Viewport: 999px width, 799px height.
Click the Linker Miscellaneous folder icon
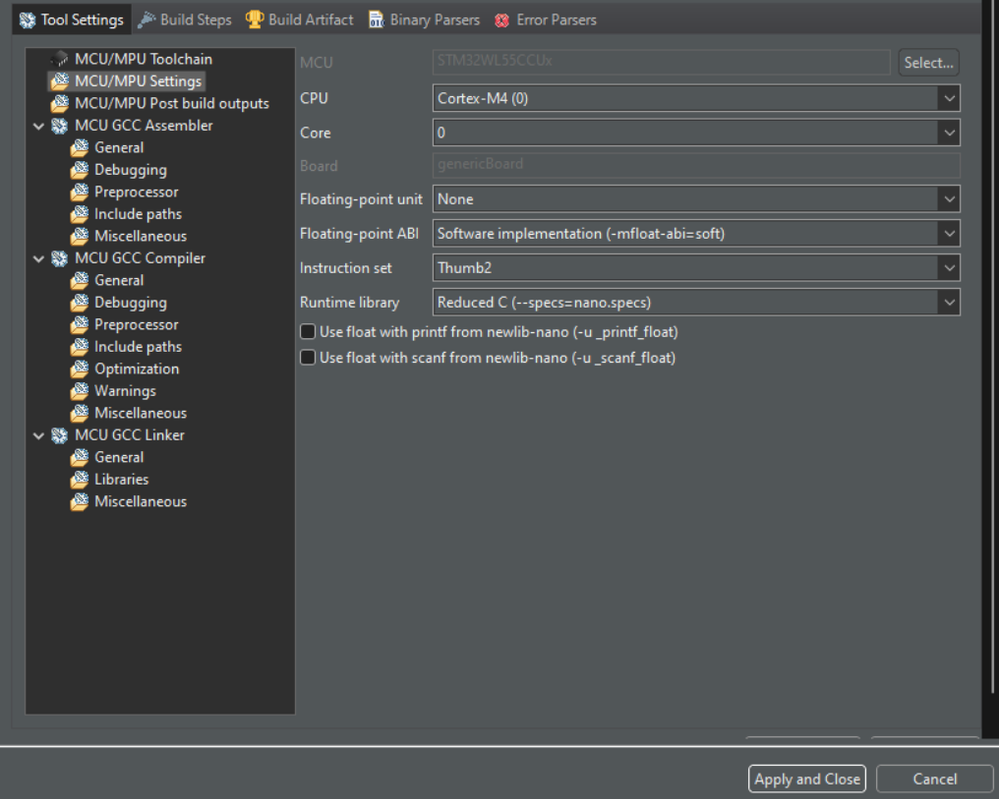[80, 501]
